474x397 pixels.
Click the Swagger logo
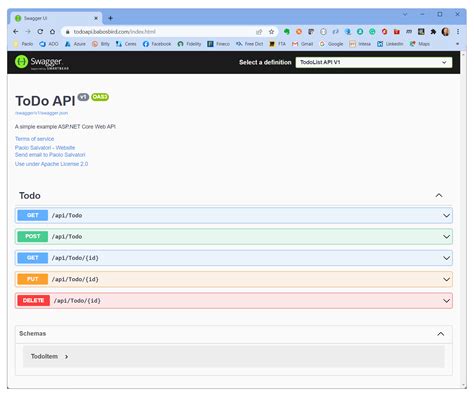(x=42, y=62)
